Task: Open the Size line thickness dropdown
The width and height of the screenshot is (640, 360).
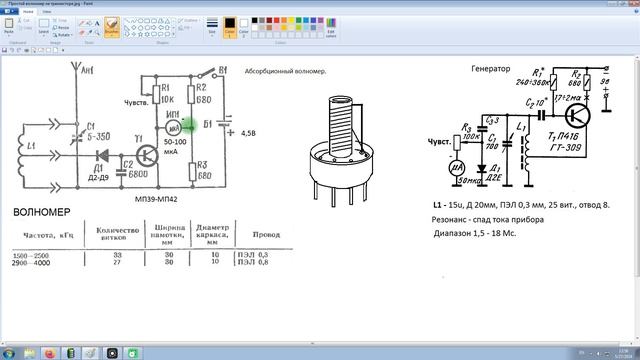Action: coord(212,28)
